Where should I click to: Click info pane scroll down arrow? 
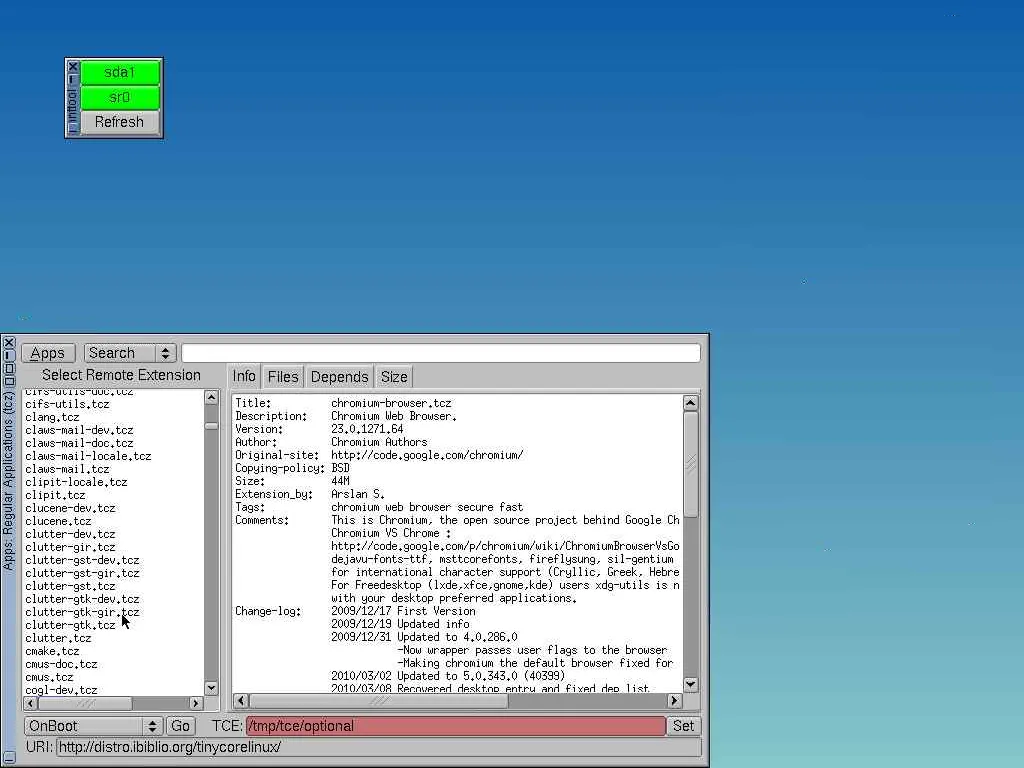click(691, 684)
